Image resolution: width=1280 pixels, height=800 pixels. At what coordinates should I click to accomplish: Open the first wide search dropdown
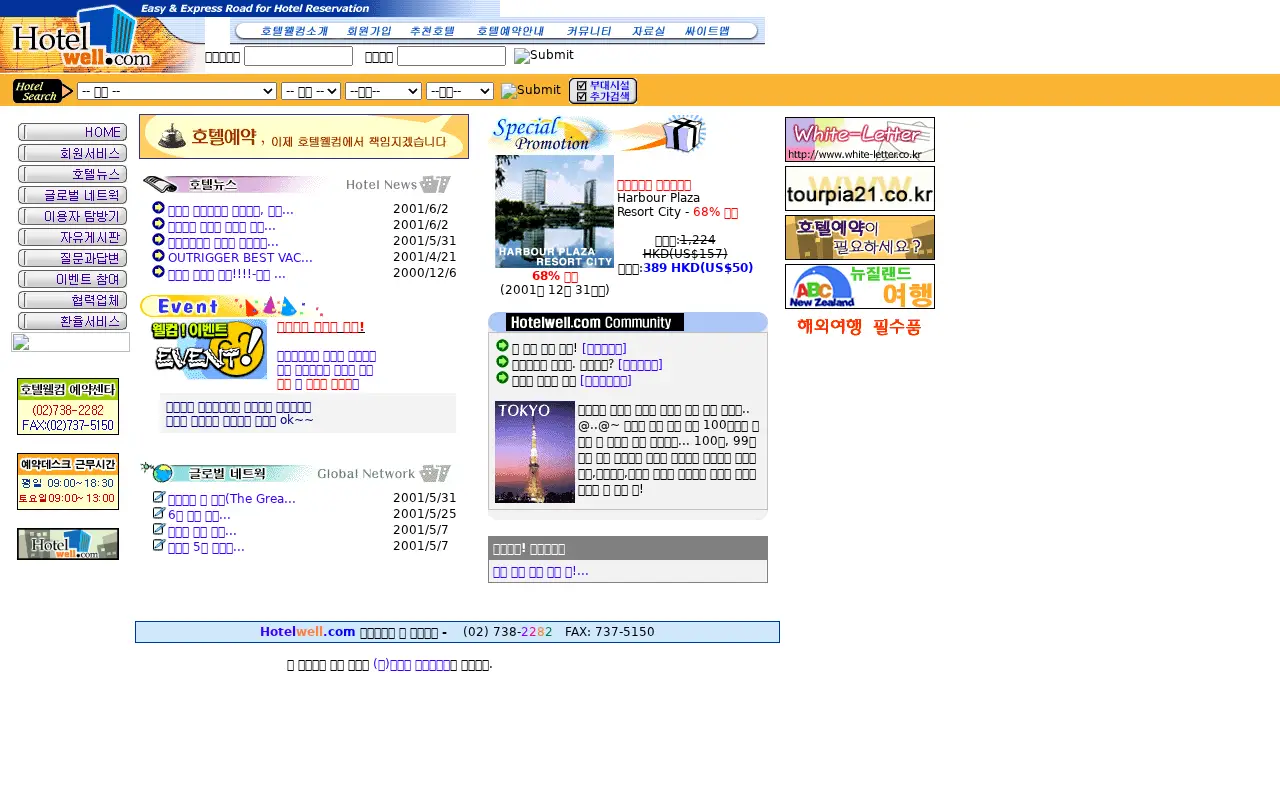pyautogui.click(x=177, y=91)
